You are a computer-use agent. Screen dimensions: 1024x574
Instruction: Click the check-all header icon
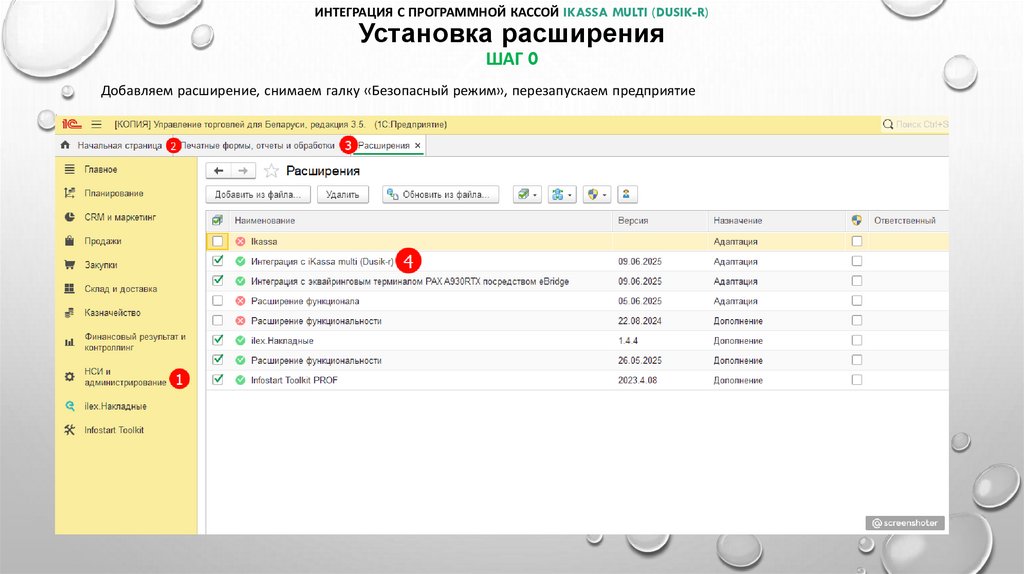(x=217, y=220)
